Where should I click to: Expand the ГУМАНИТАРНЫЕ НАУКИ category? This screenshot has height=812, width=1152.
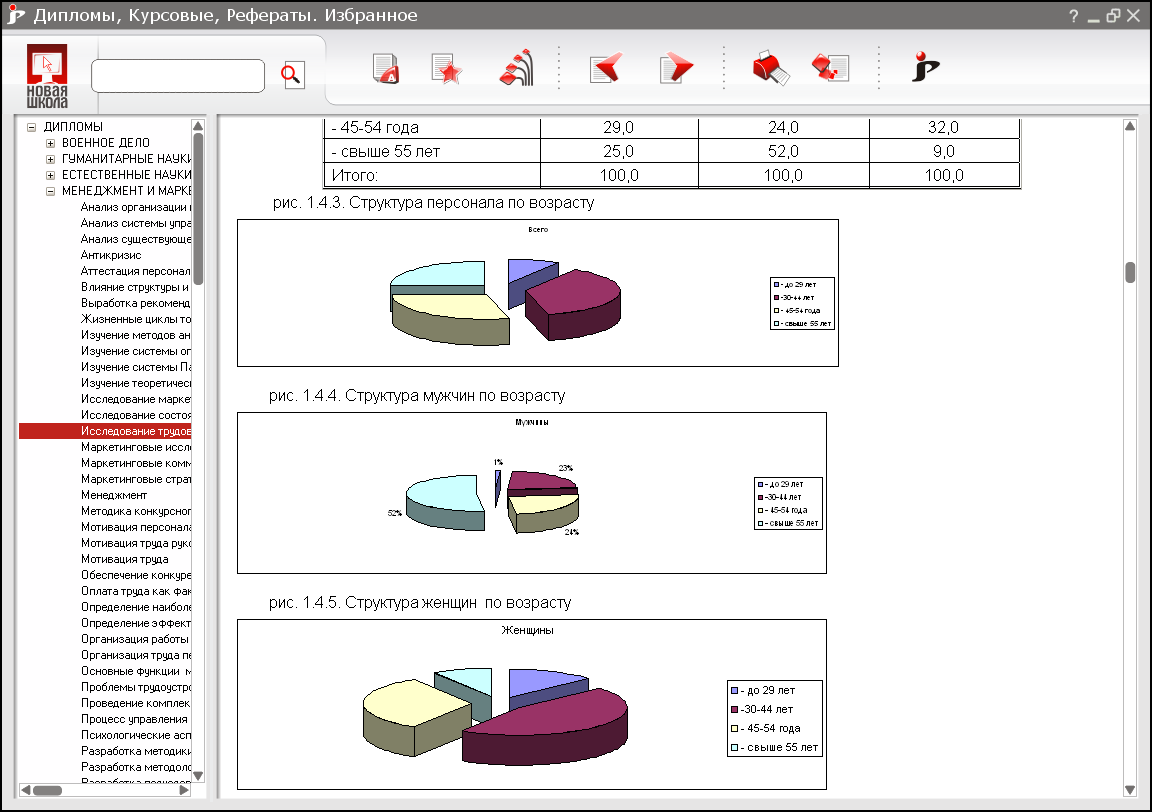[x=50, y=159]
